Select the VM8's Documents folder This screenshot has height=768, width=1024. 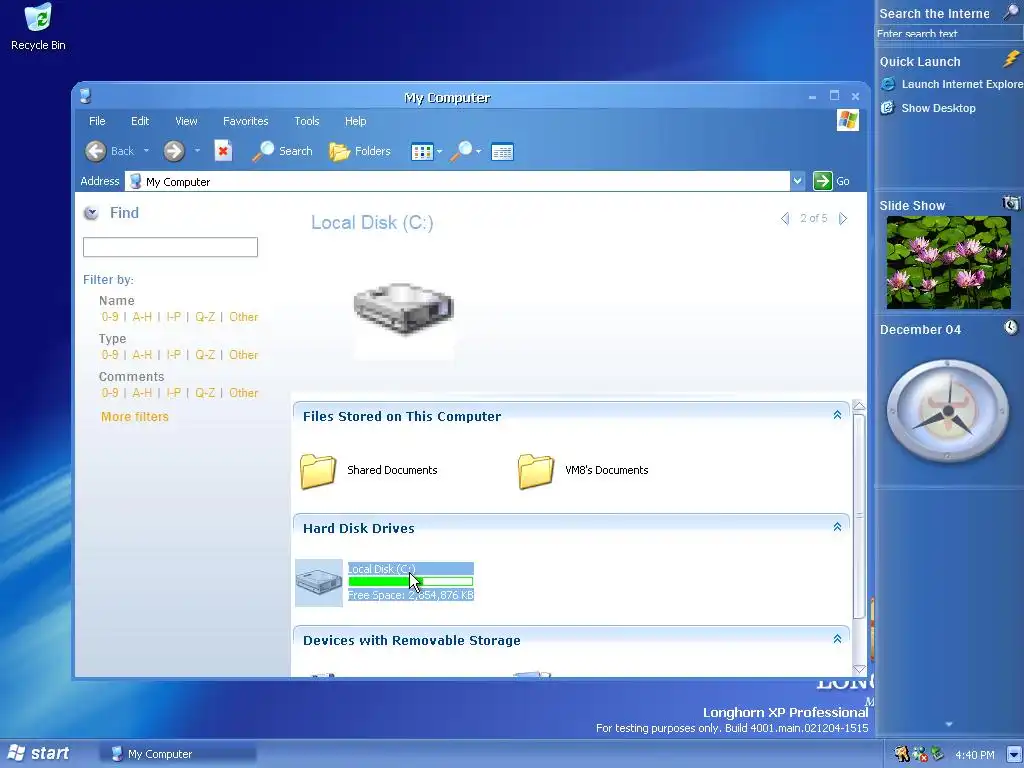pyautogui.click(x=583, y=471)
